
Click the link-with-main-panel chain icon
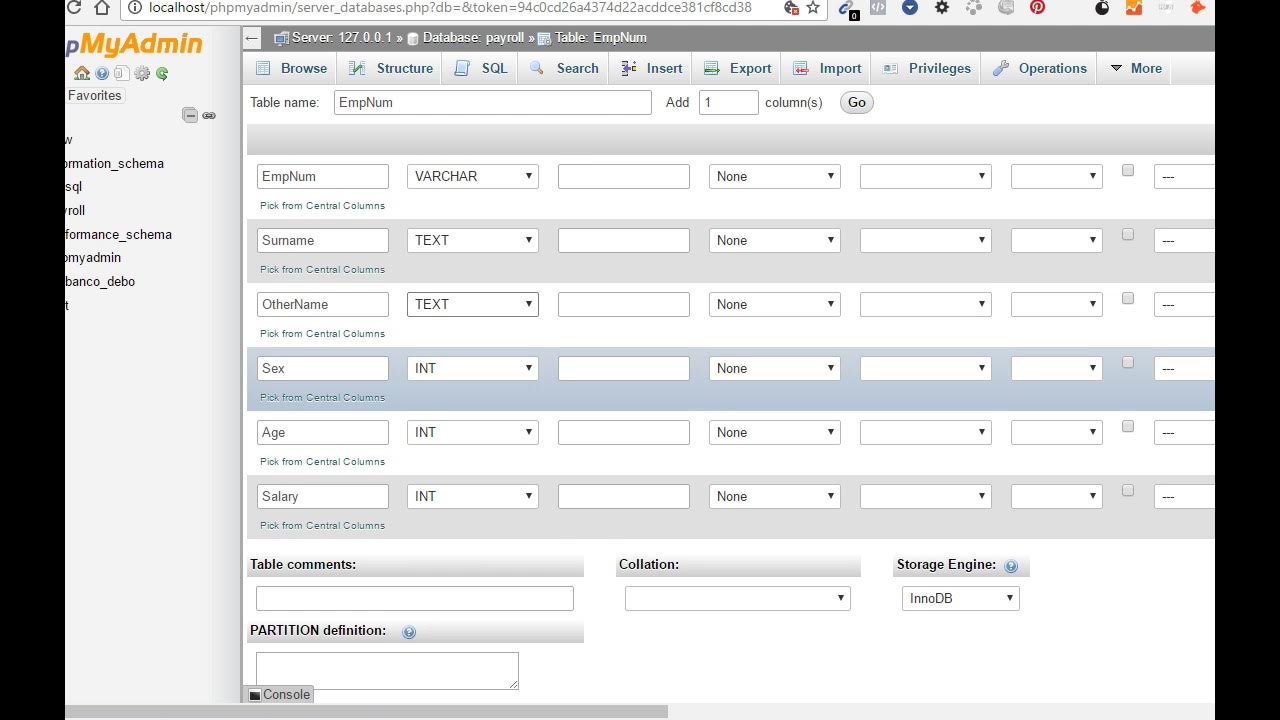click(209, 115)
